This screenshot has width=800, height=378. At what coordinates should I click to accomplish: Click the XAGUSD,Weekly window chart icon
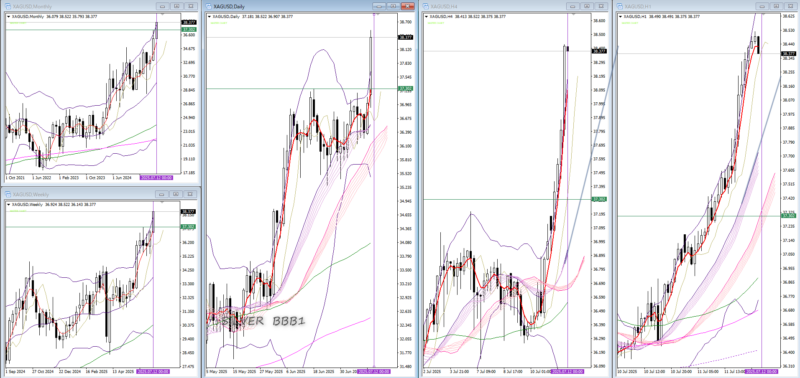coord(8,194)
